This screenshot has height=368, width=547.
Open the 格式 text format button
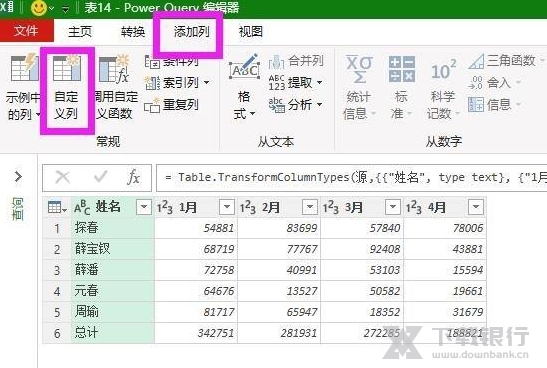(x=244, y=87)
